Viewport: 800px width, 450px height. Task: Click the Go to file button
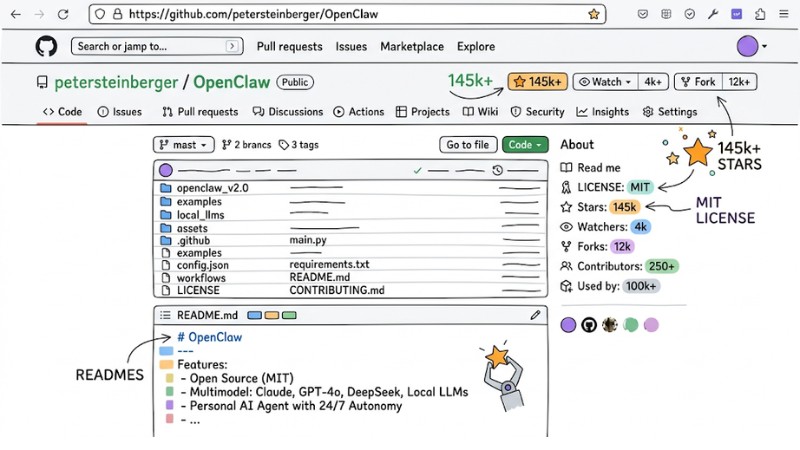click(x=468, y=145)
